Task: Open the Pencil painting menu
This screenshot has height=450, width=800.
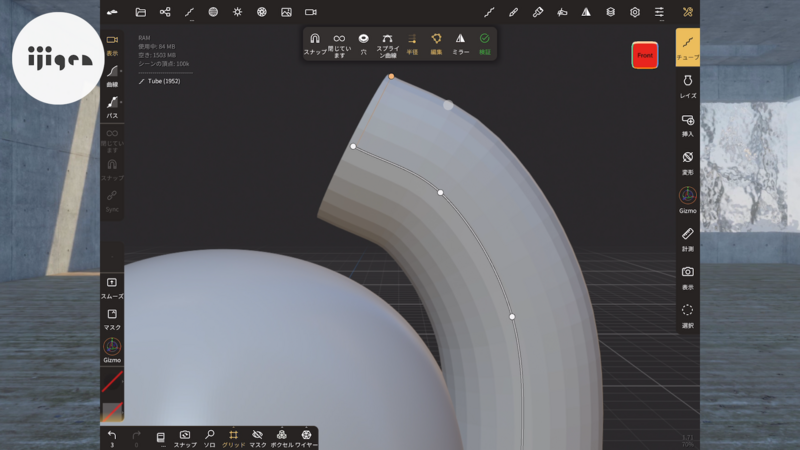Action: pos(513,12)
